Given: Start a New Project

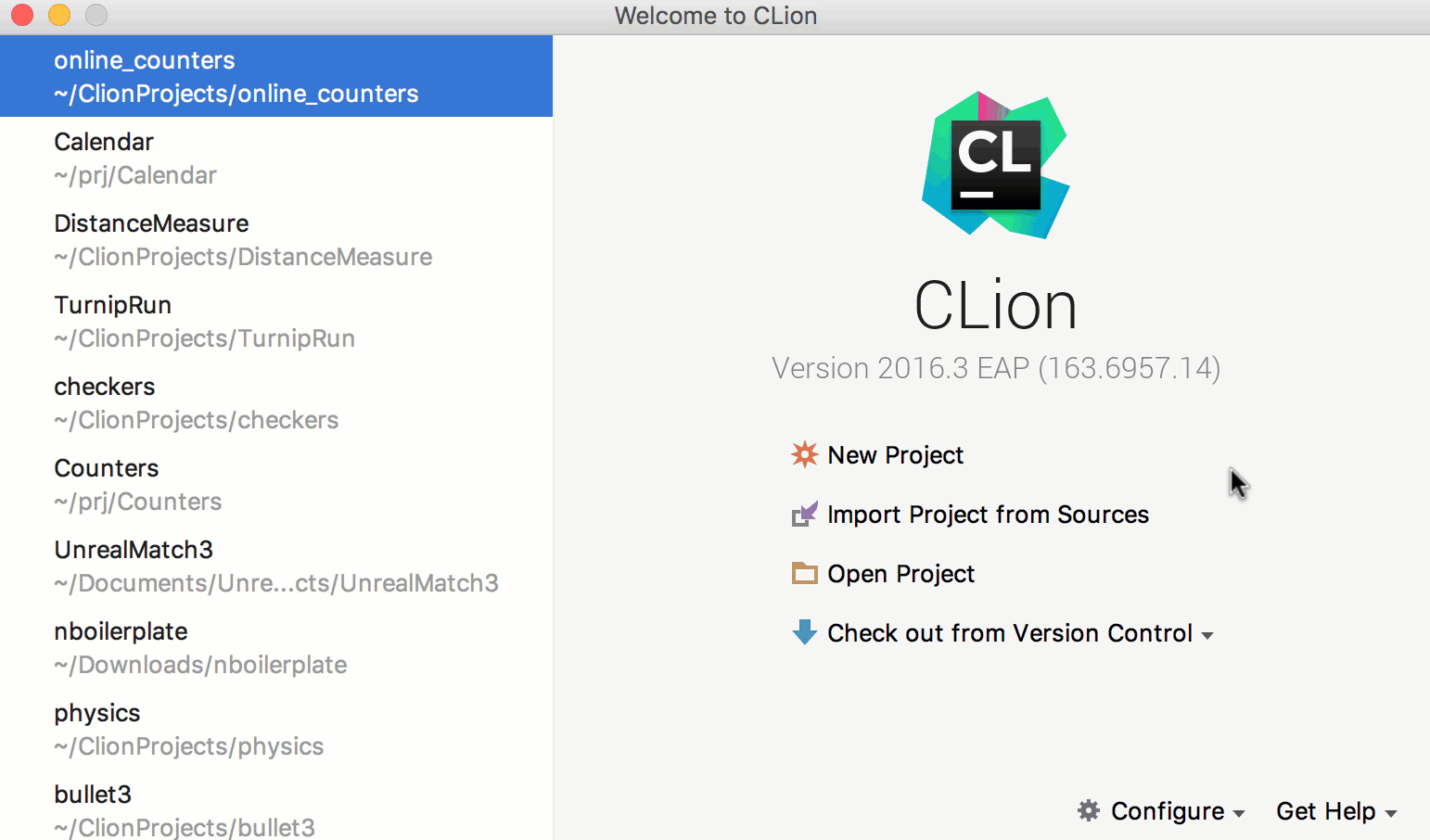Looking at the screenshot, I should click(895, 455).
